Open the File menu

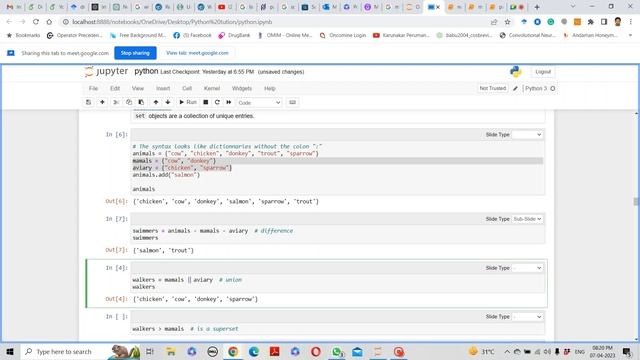click(93, 88)
